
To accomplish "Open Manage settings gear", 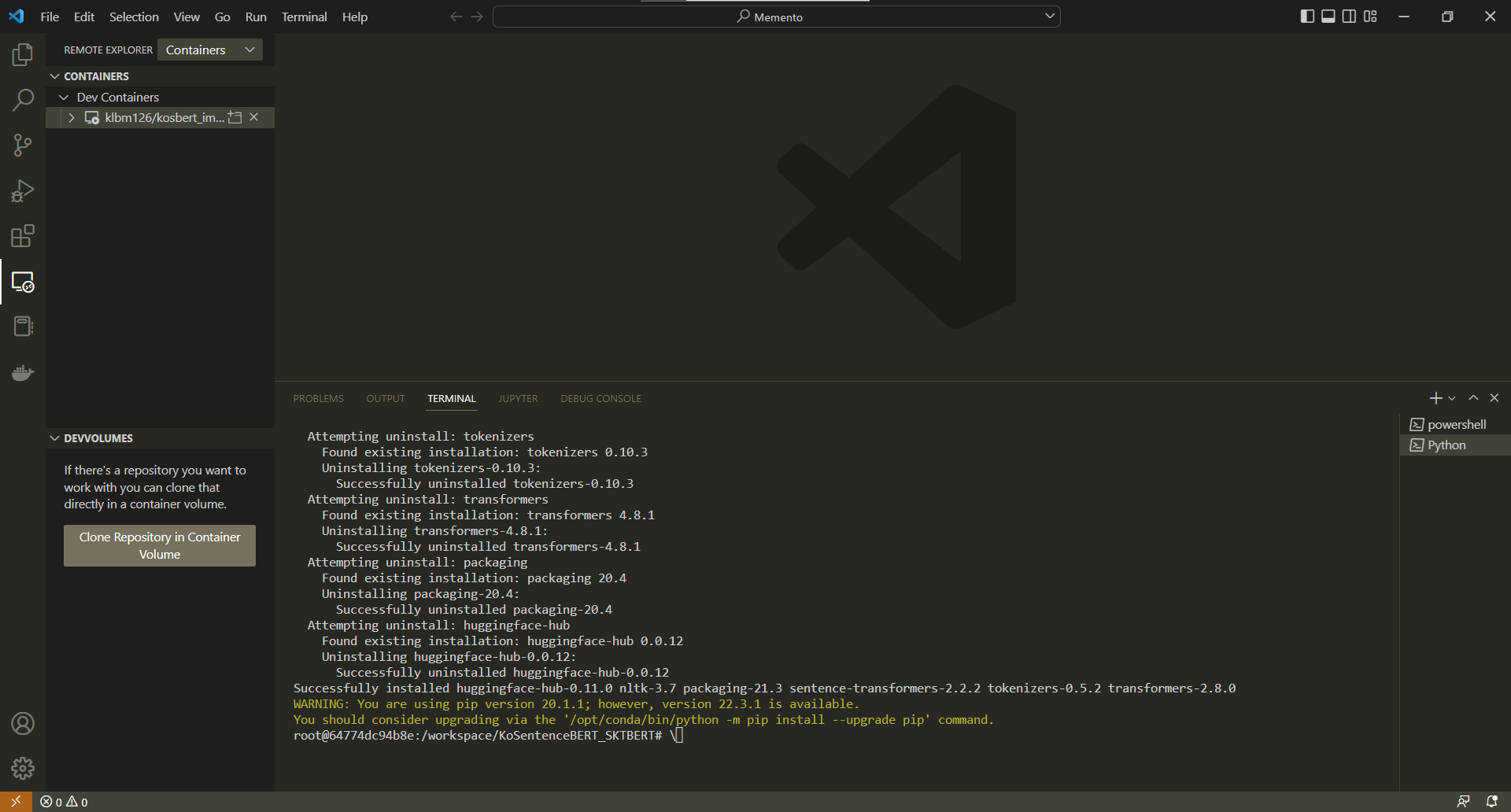I will tap(23, 768).
